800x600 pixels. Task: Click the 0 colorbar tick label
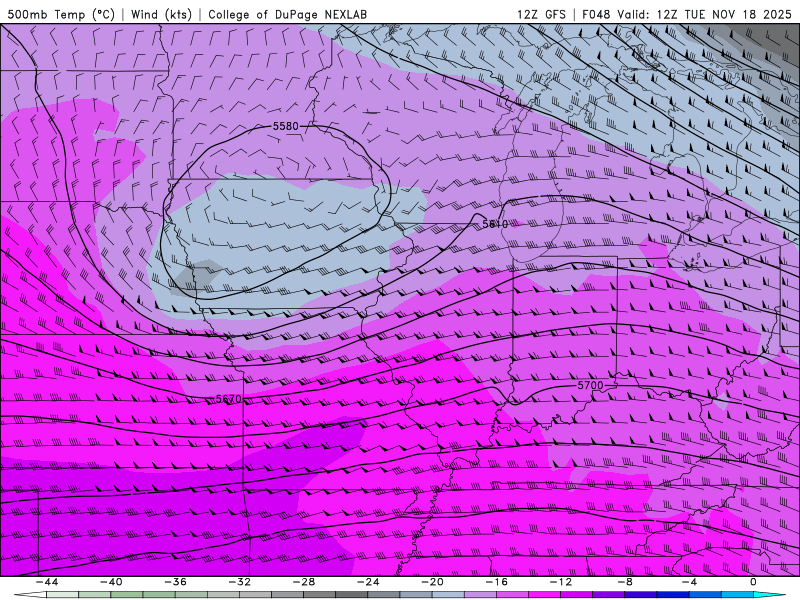(x=753, y=582)
